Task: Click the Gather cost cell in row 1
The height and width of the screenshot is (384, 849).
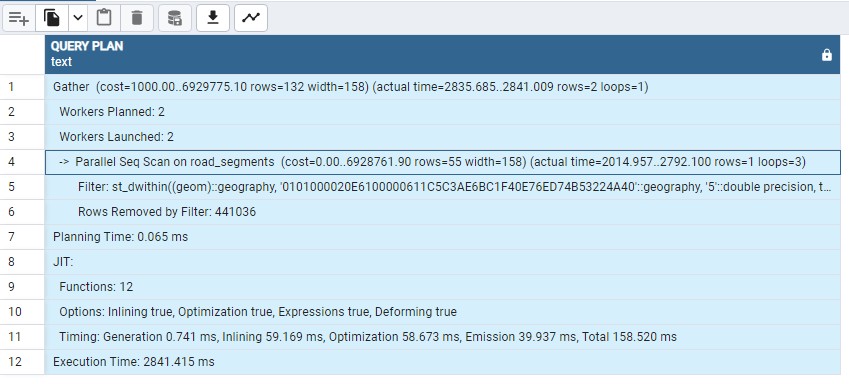Action: 442,87
